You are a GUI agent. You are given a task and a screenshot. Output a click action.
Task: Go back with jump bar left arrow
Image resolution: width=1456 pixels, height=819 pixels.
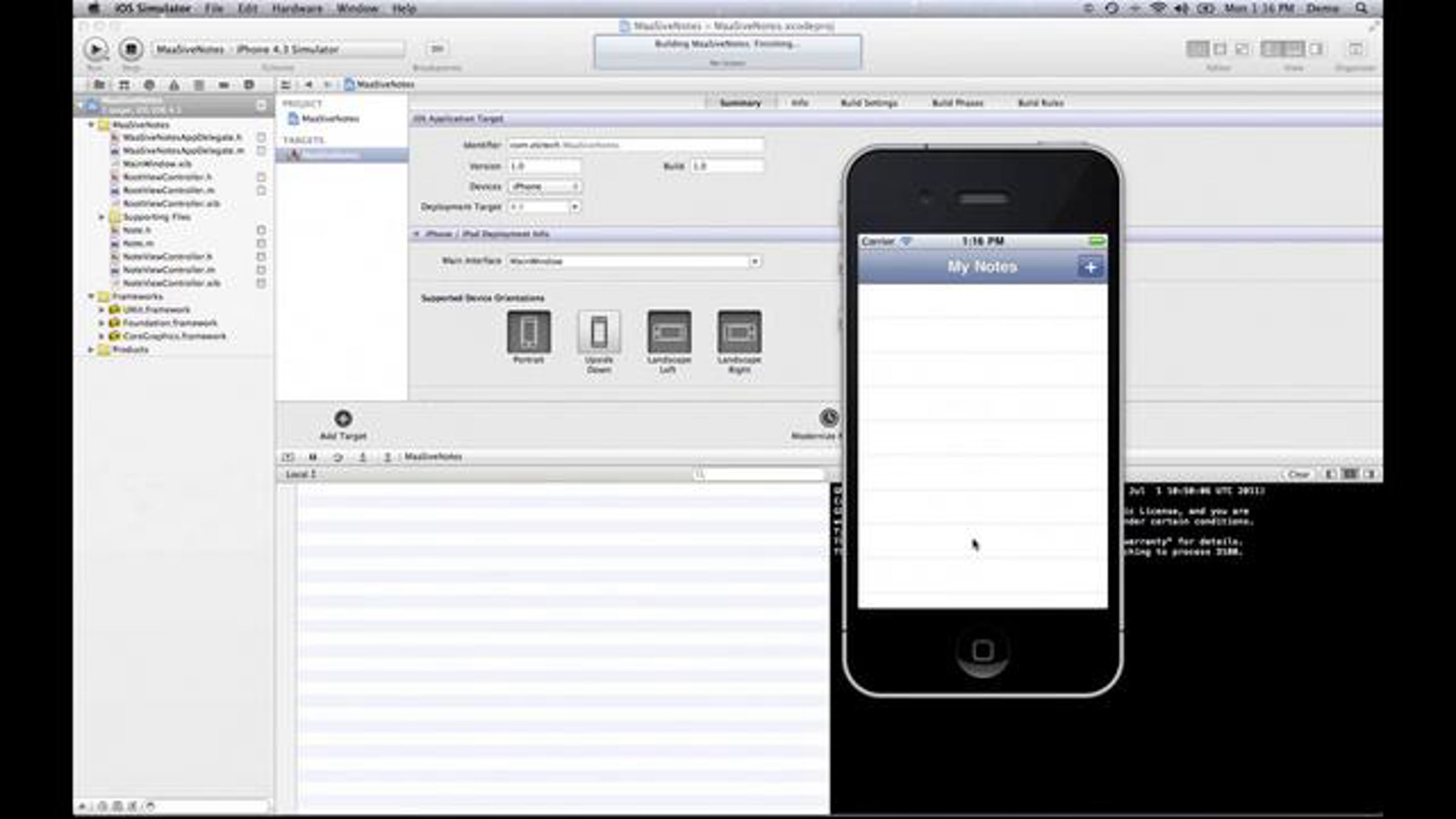pos(309,85)
